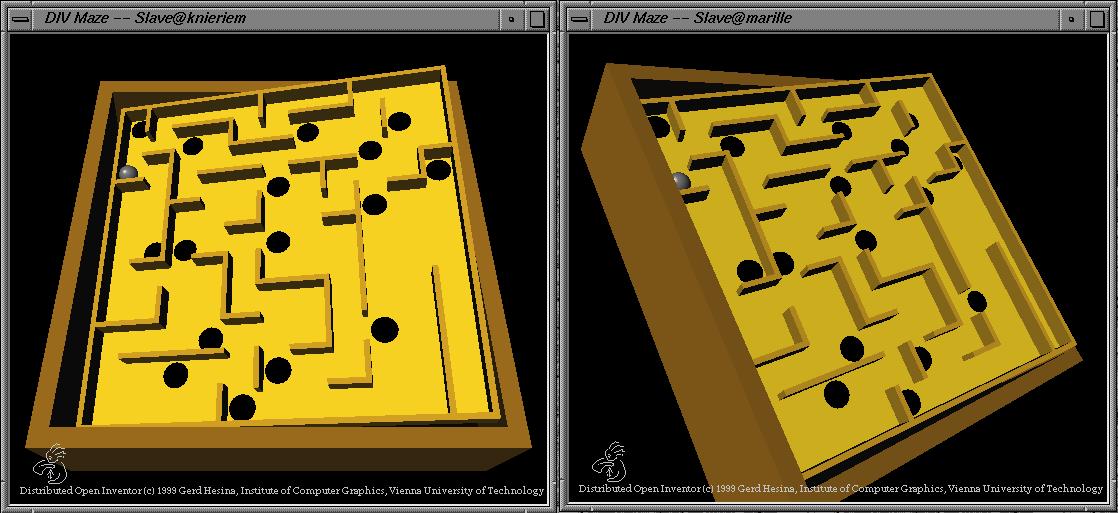Minimize the Slave@marille maze window

click(x=1069, y=19)
